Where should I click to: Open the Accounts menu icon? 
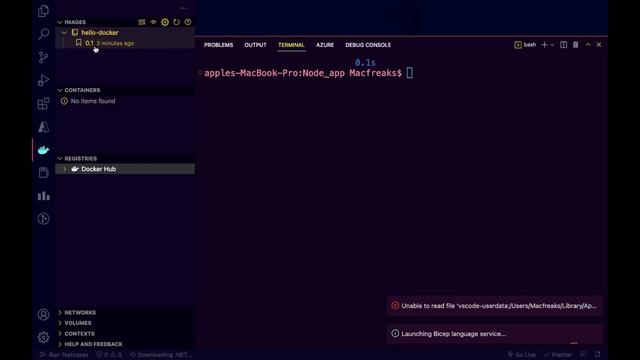coord(43,314)
